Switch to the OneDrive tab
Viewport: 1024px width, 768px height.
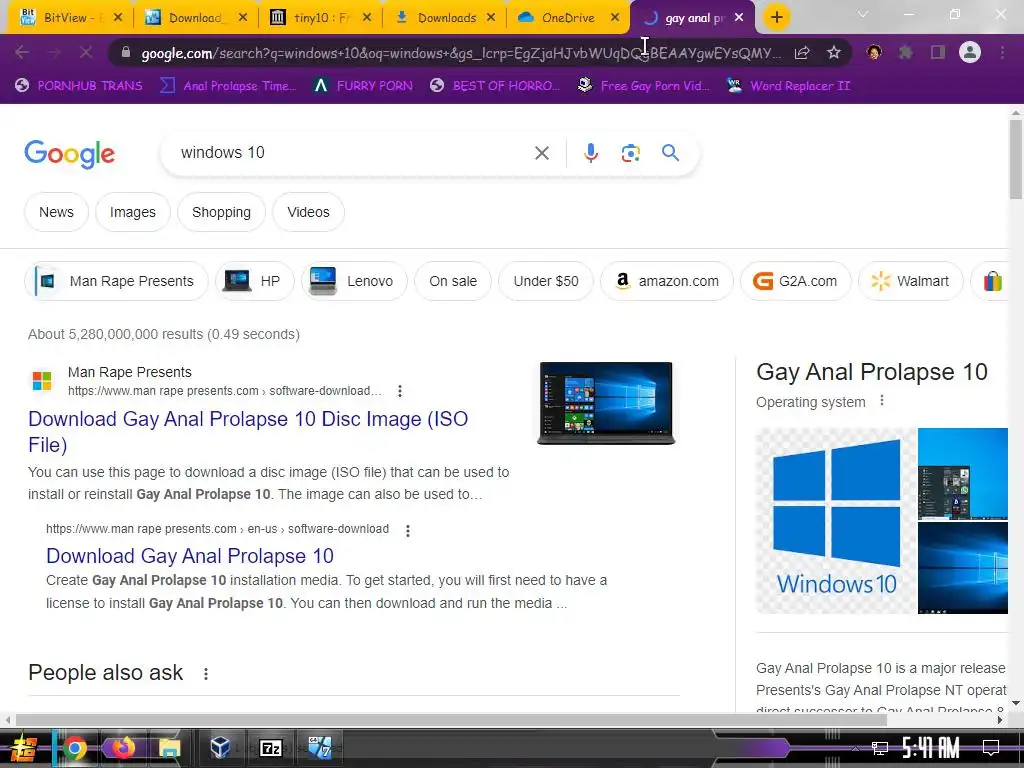click(568, 18)
